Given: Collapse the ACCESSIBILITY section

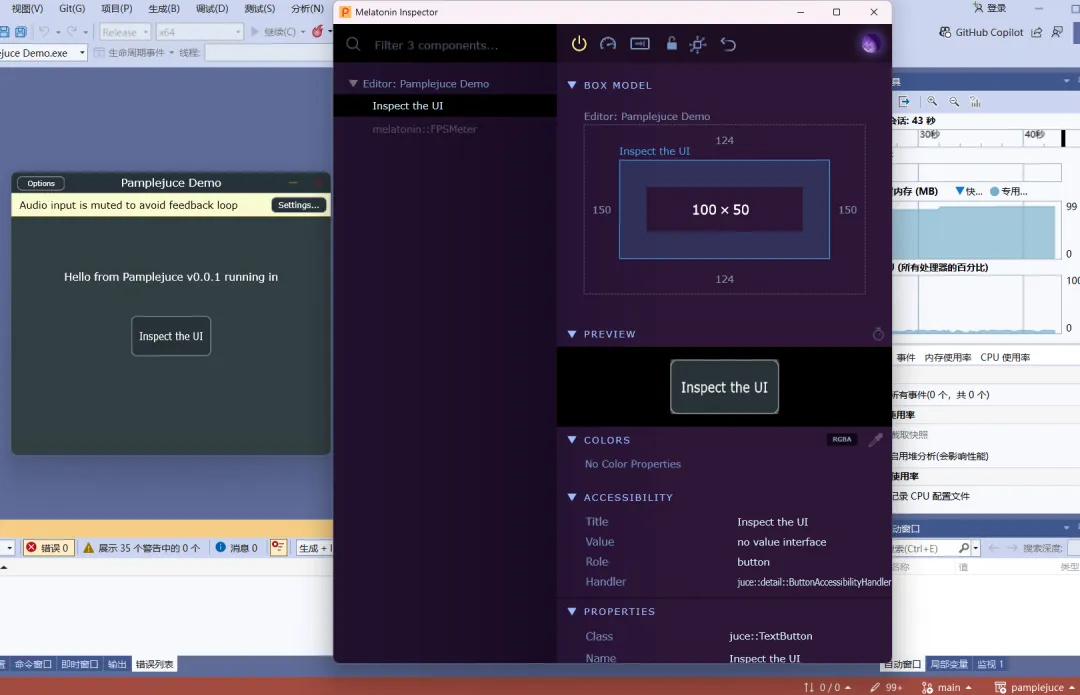Looking at the screenshot, I should coord(572,497).
